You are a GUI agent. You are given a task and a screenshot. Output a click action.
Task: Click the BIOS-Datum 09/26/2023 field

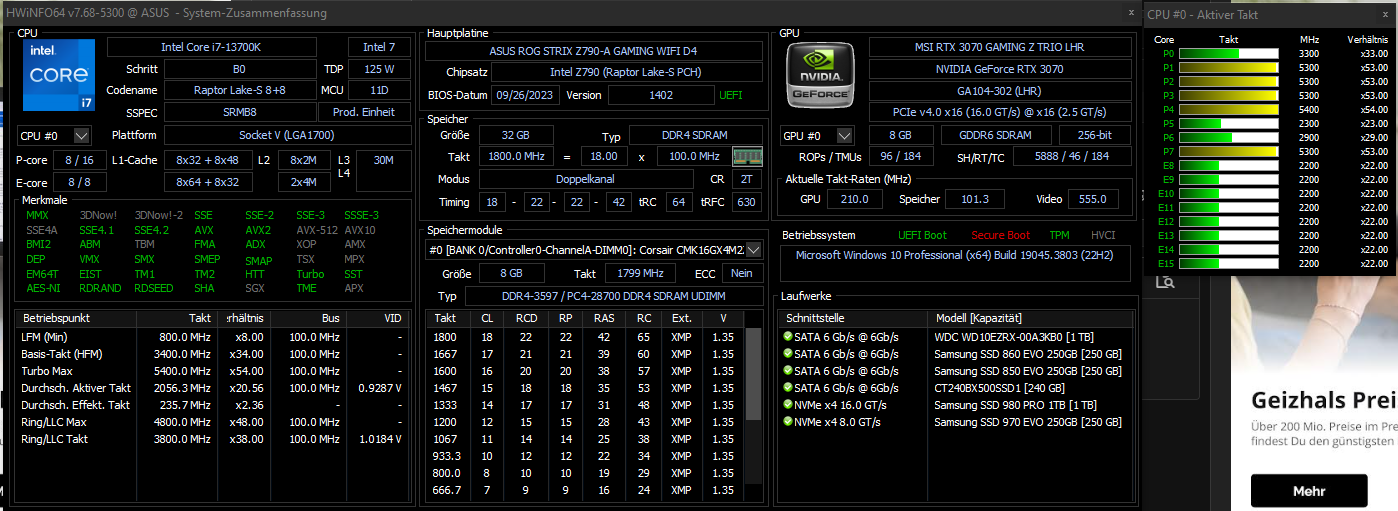tap(524, 95)
